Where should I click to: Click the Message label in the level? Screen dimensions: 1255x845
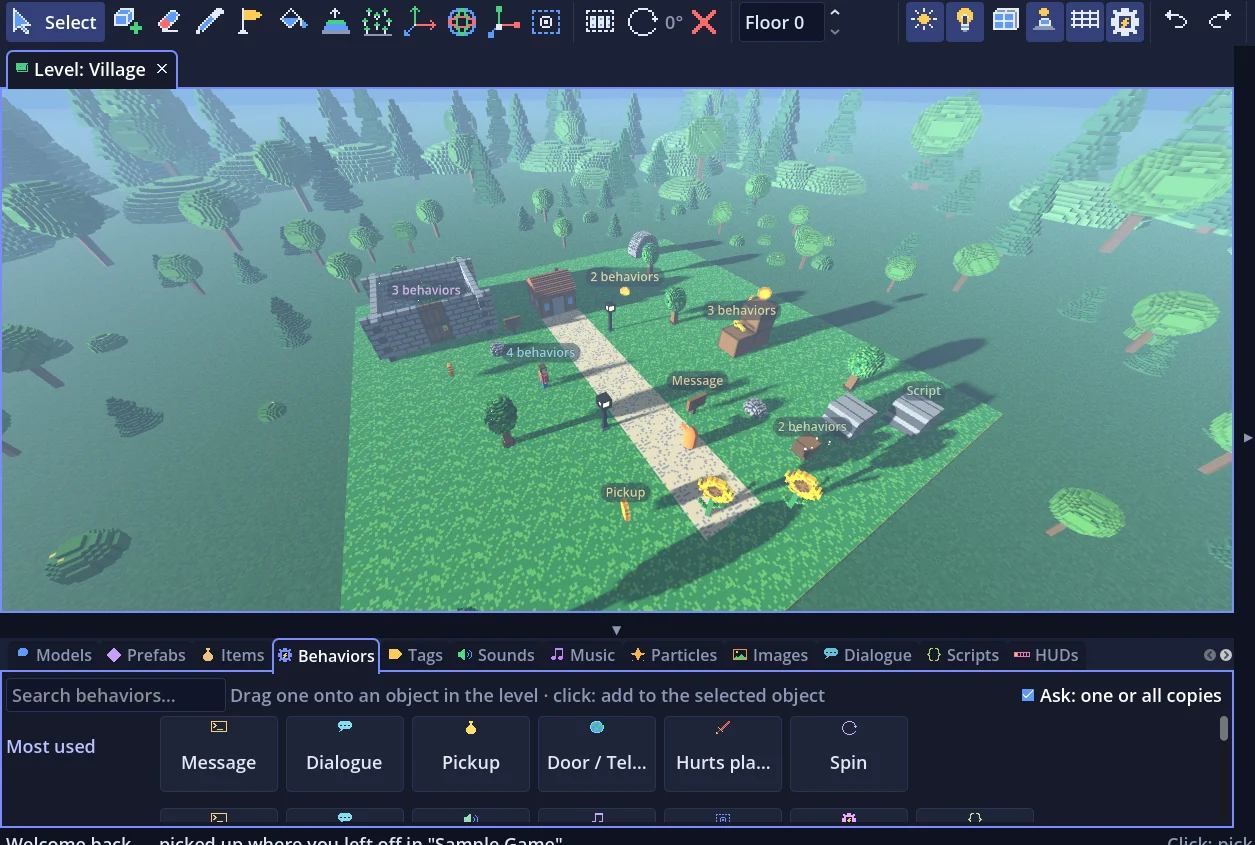697,381
